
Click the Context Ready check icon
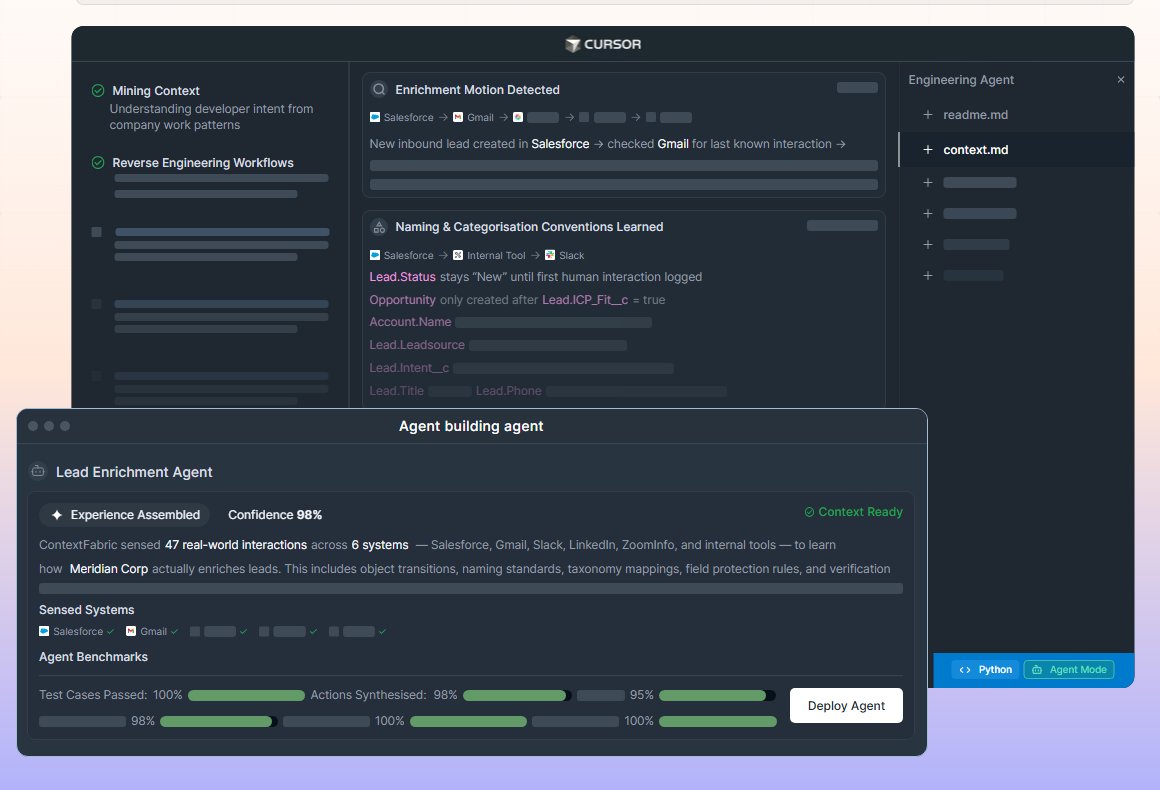[809, 512]
